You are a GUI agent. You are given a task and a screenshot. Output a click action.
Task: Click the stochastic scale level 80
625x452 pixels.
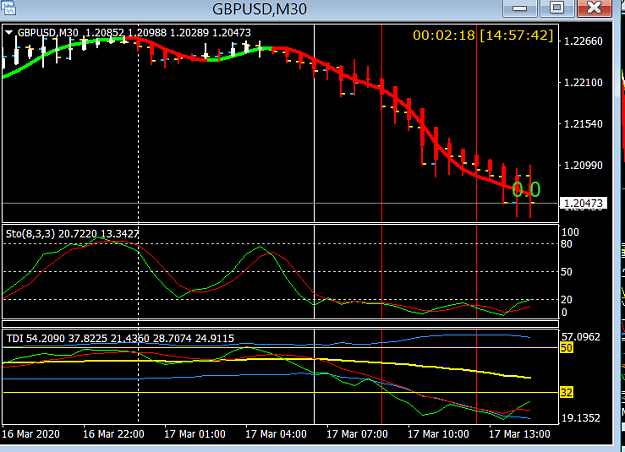(566, 244)
